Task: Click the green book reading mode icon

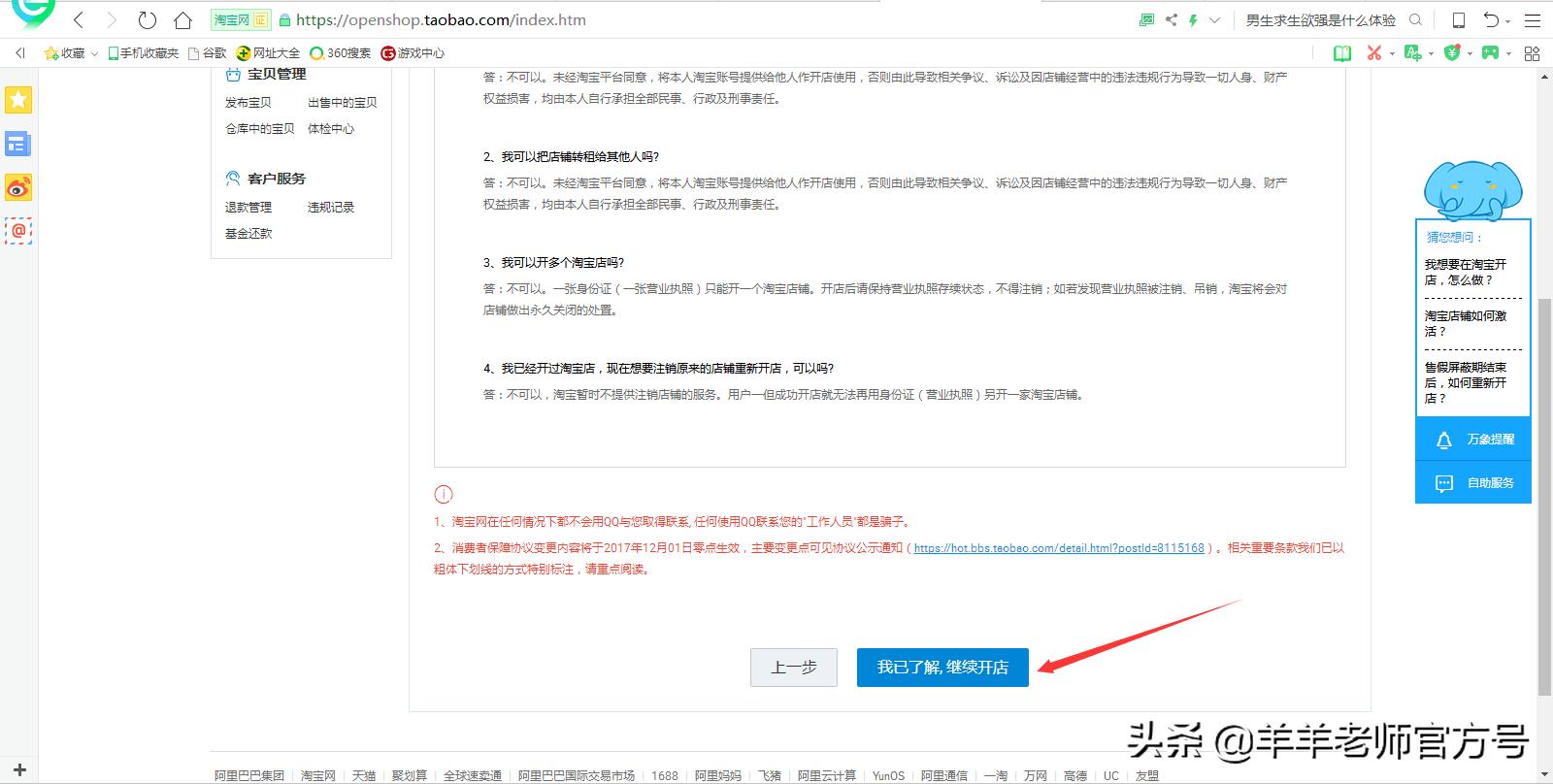Action: pyautogui.click(x=1342, y=53)
